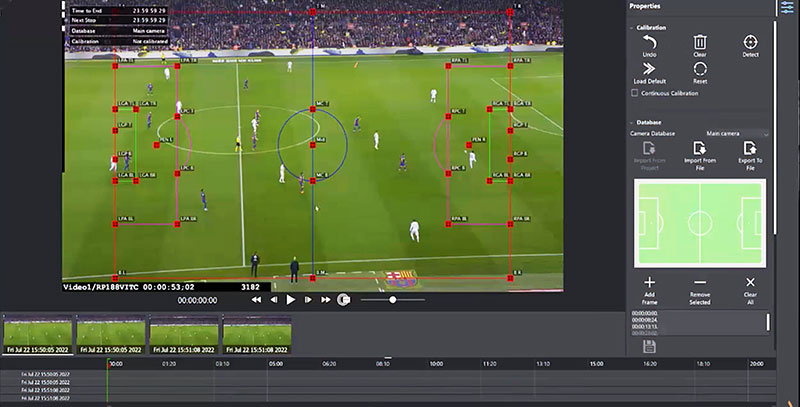Click the save floppy disk icon

pyautogui.click(x=649, y=346)
